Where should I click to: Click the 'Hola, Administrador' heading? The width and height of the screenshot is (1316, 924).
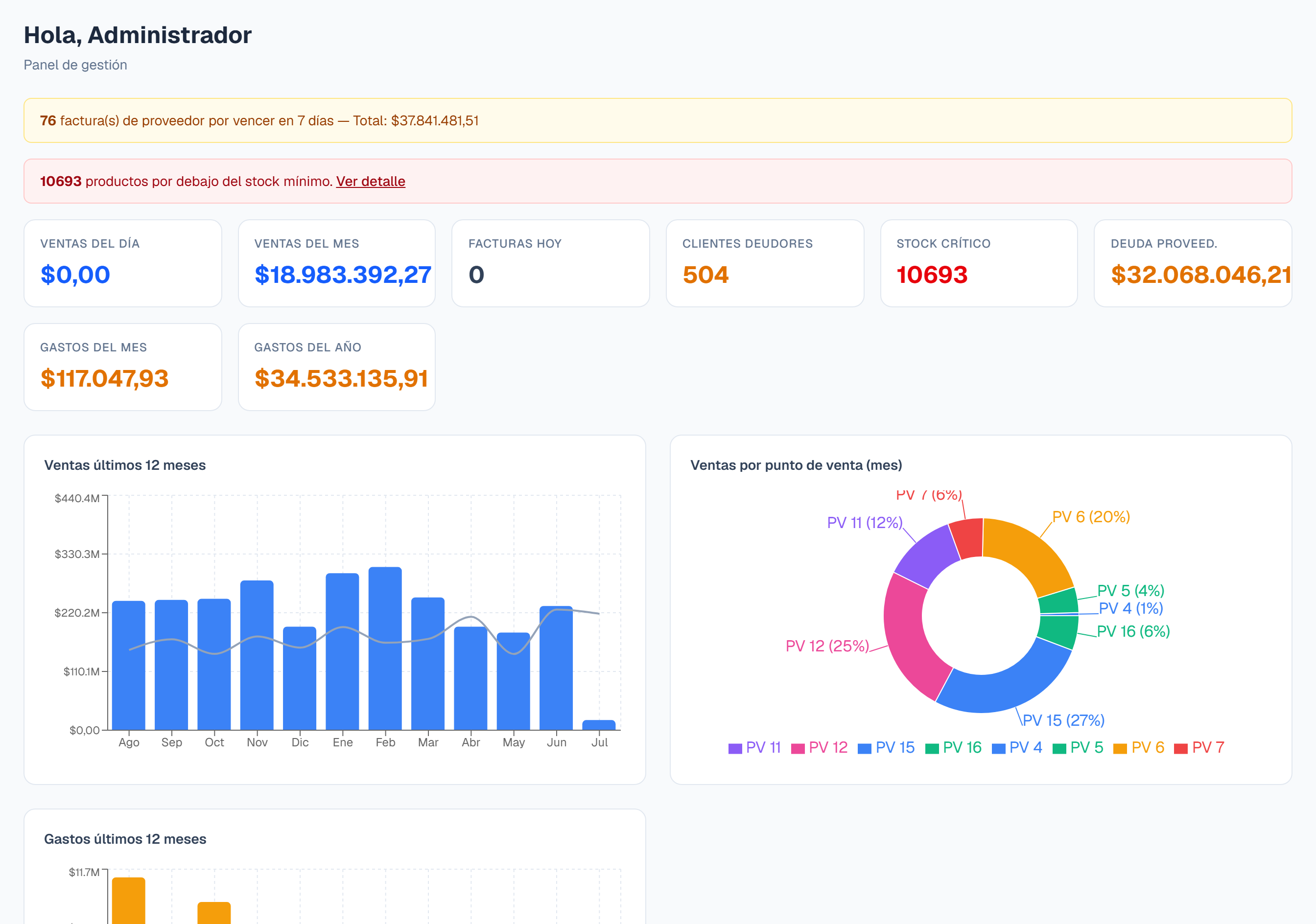[x=138, y=35]
